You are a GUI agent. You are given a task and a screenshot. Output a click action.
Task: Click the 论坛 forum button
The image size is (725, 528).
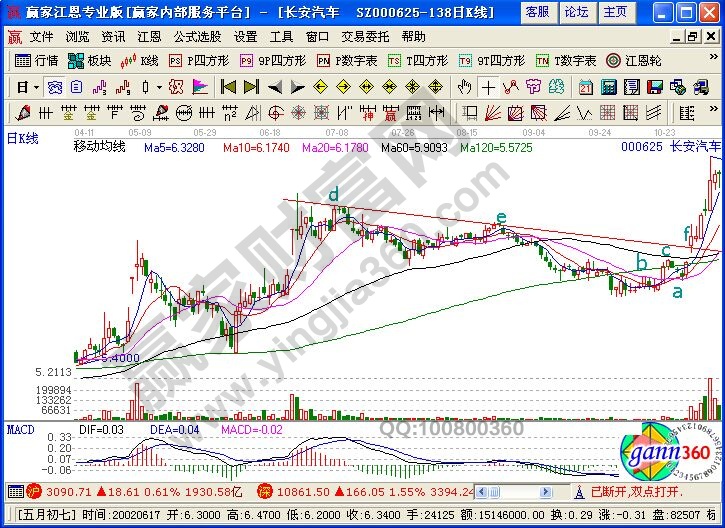[x=576, y=12]
